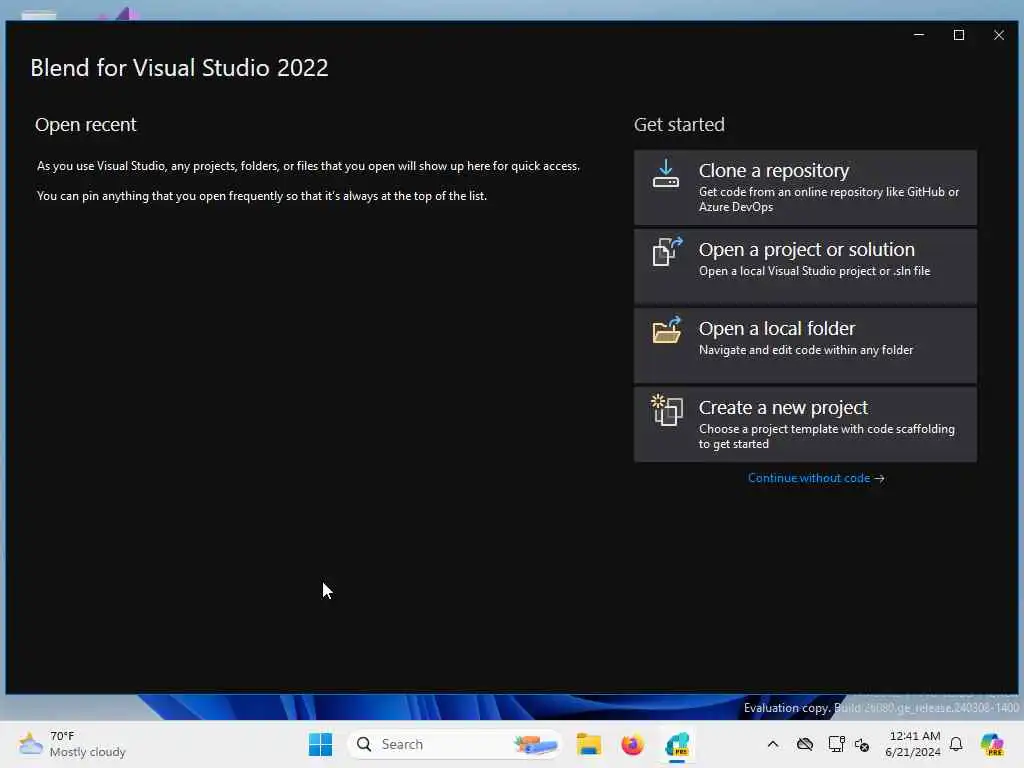1024x768 pixels.
Task: Select the Clone a repository title
Action: coord(774,170)
